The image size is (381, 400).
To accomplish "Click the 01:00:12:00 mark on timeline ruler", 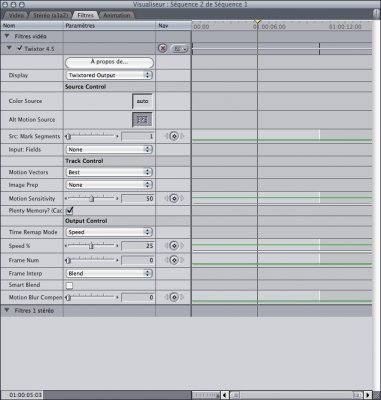I will [x=345, y=27].
